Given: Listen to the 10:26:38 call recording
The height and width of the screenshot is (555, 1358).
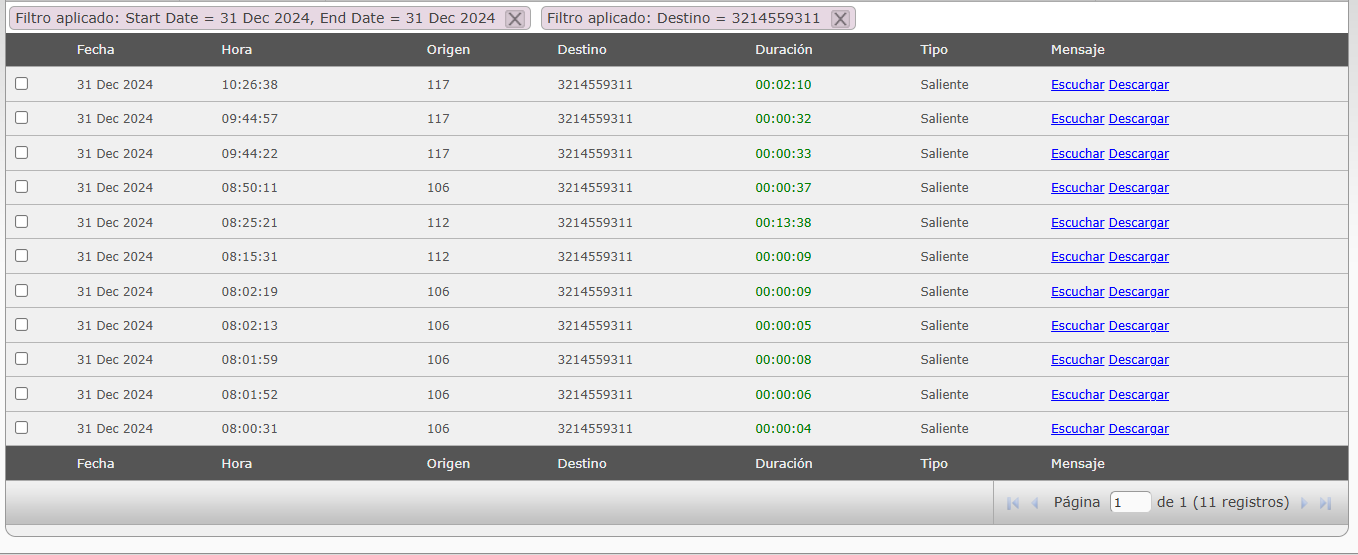Looking at the screenshot, I should coord(1077,85).
